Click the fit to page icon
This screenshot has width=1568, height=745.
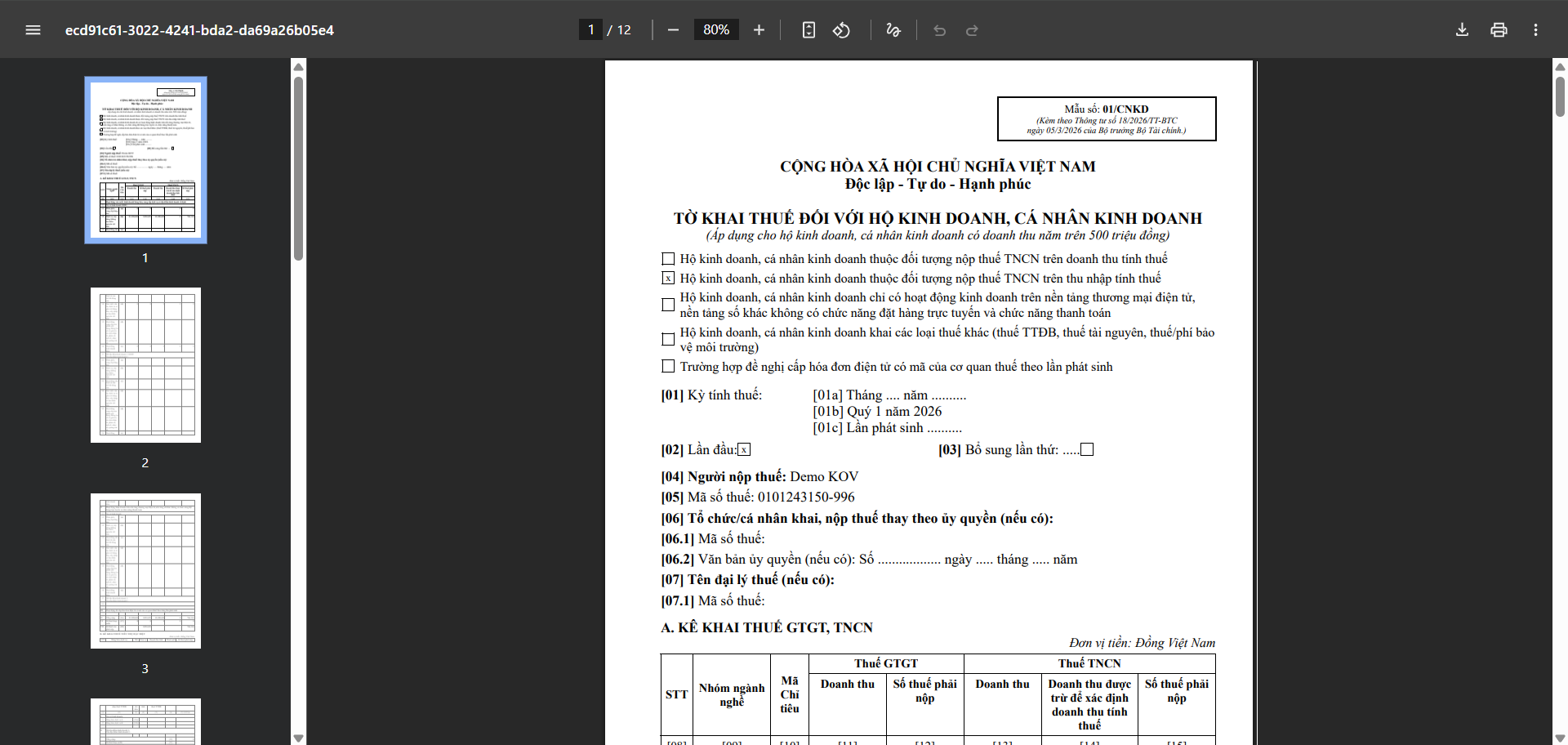pos(808,30)
